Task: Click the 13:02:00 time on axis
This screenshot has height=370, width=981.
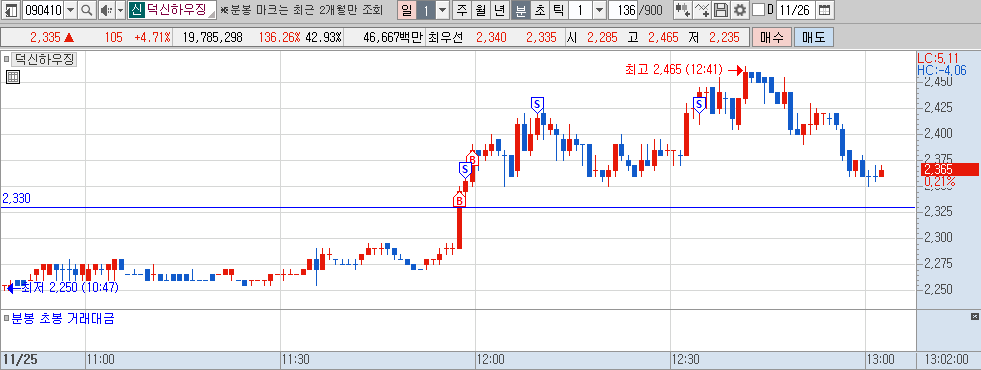Action: pos(948,359)
